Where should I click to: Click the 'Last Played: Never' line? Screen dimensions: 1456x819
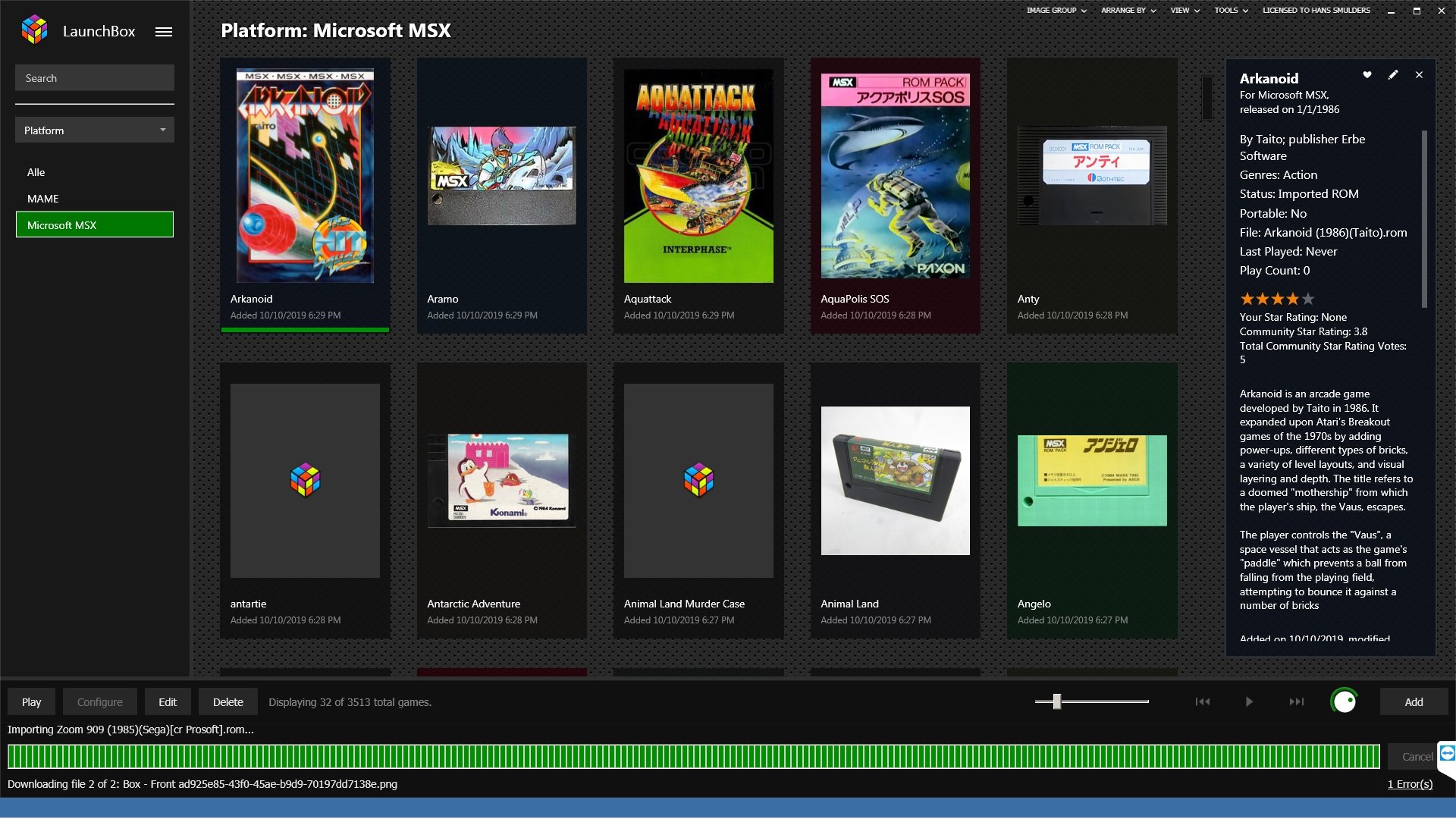pos(1288,251)
